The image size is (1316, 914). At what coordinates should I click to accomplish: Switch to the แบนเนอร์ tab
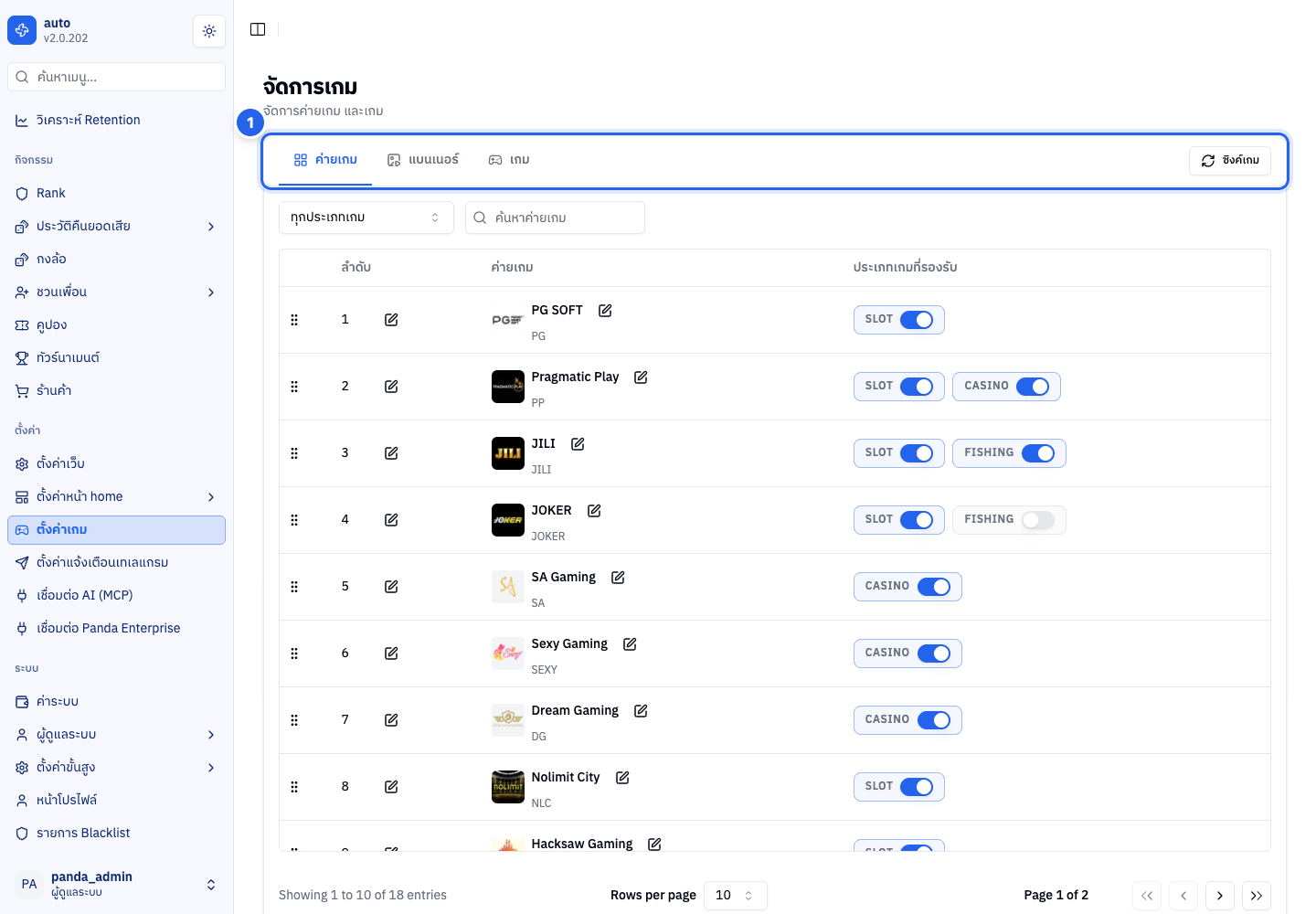tap(422, 160)
